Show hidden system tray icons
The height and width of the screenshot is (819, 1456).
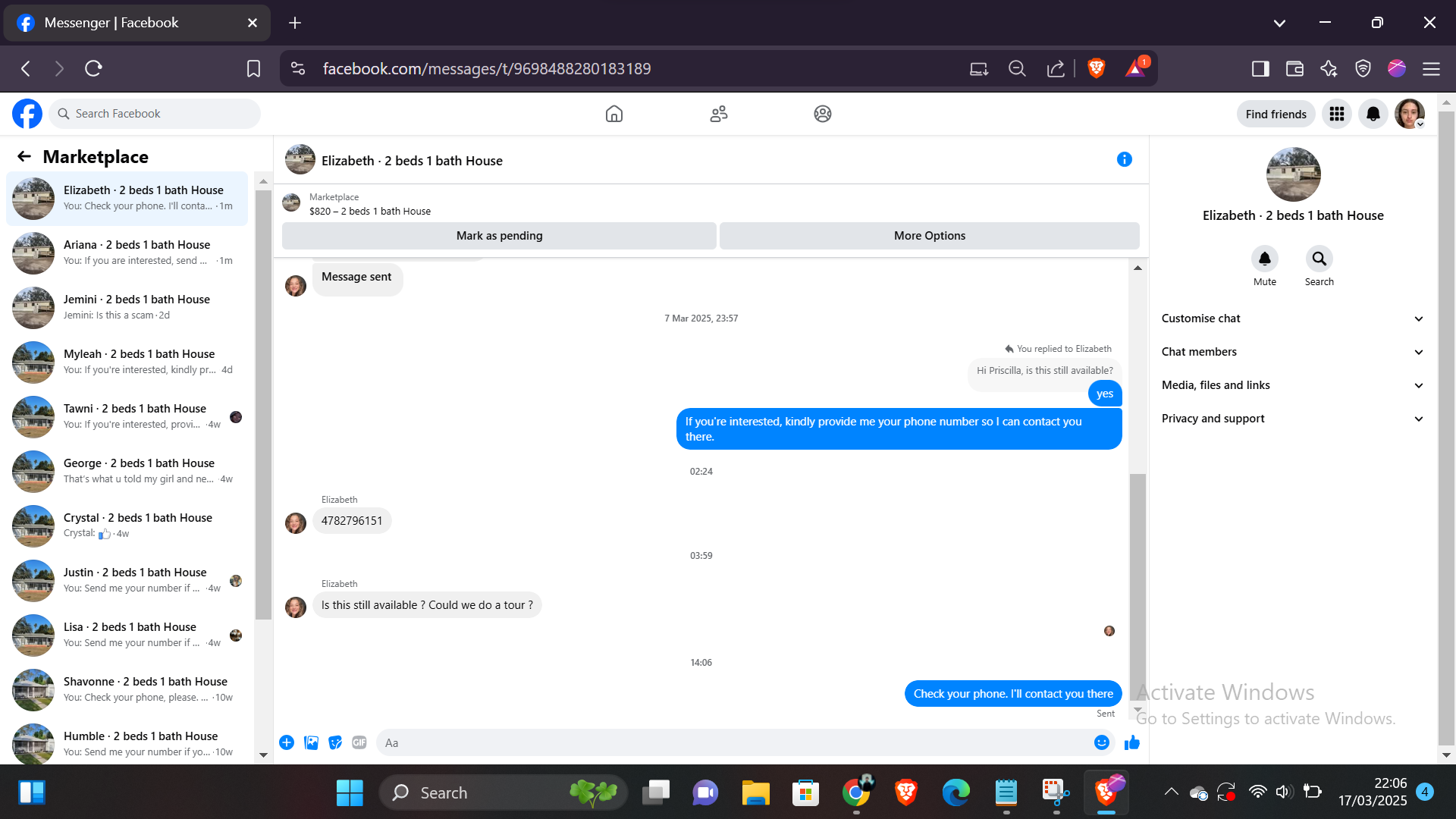tap(1171, 792)
